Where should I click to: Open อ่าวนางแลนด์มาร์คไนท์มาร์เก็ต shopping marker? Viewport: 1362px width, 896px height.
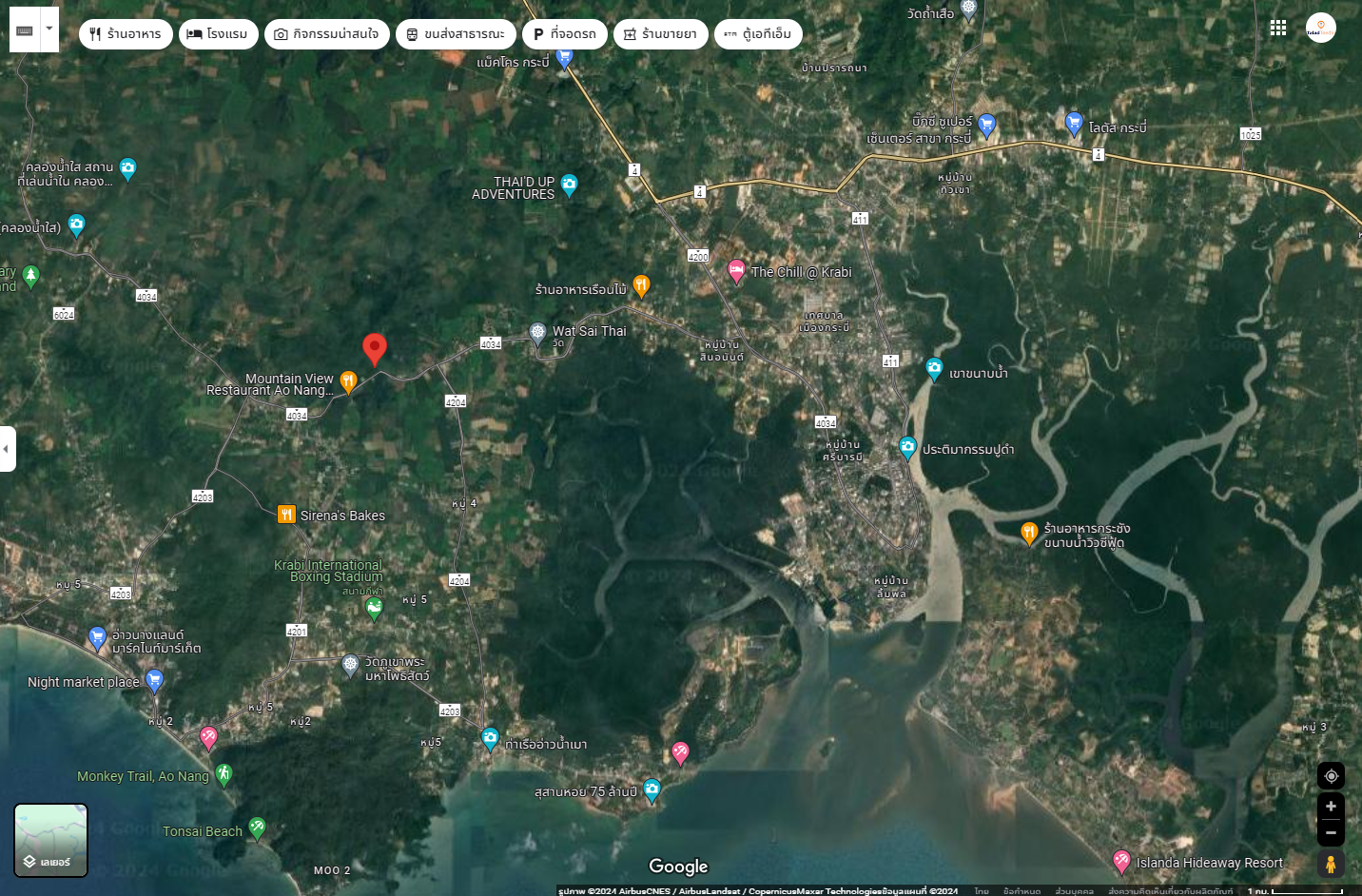point(97,638)
